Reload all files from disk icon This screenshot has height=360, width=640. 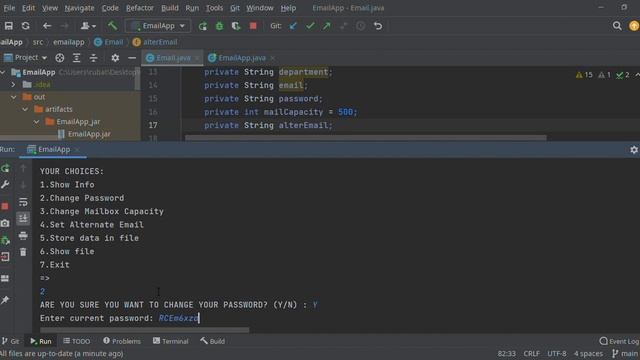tap(25, 26)
